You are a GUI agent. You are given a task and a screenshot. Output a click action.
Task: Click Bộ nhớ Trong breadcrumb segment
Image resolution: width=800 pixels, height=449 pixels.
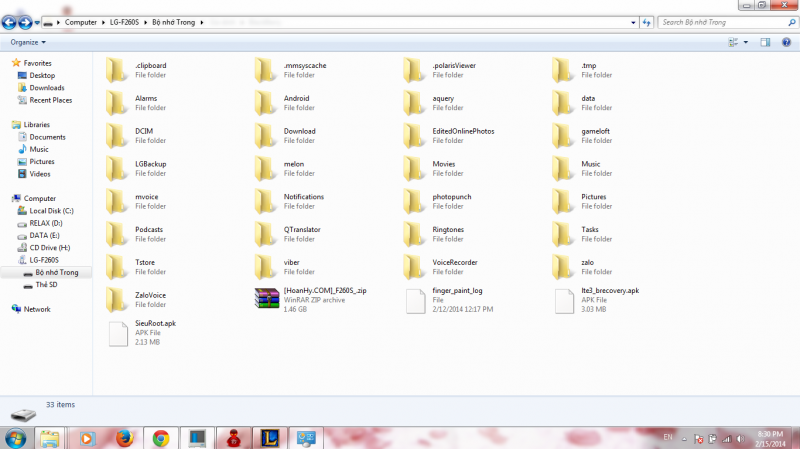click(173, 22)
